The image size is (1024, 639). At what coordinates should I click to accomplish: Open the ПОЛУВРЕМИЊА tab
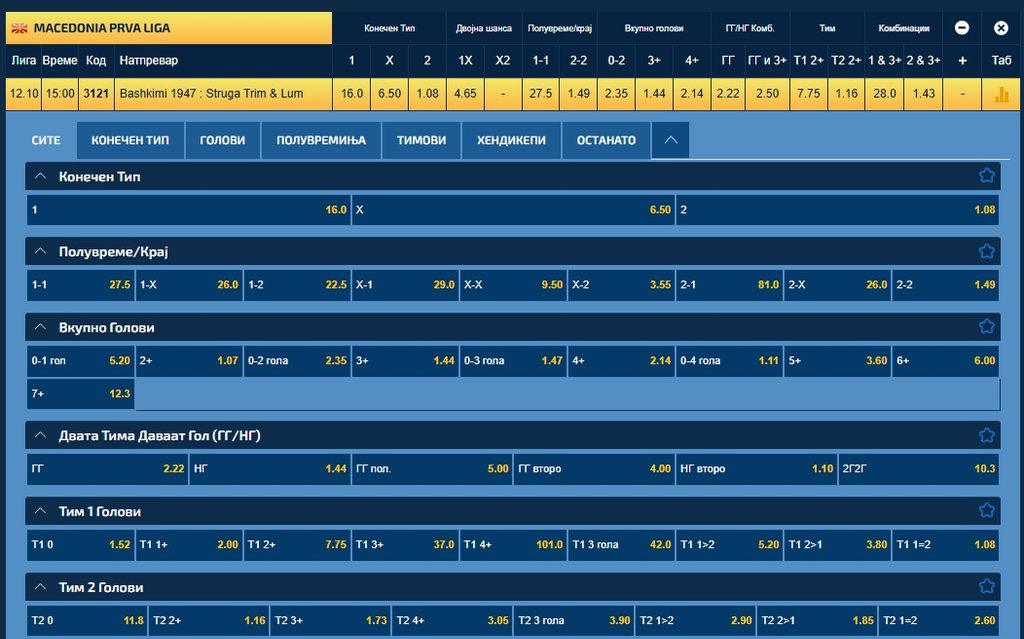[321, 140]
